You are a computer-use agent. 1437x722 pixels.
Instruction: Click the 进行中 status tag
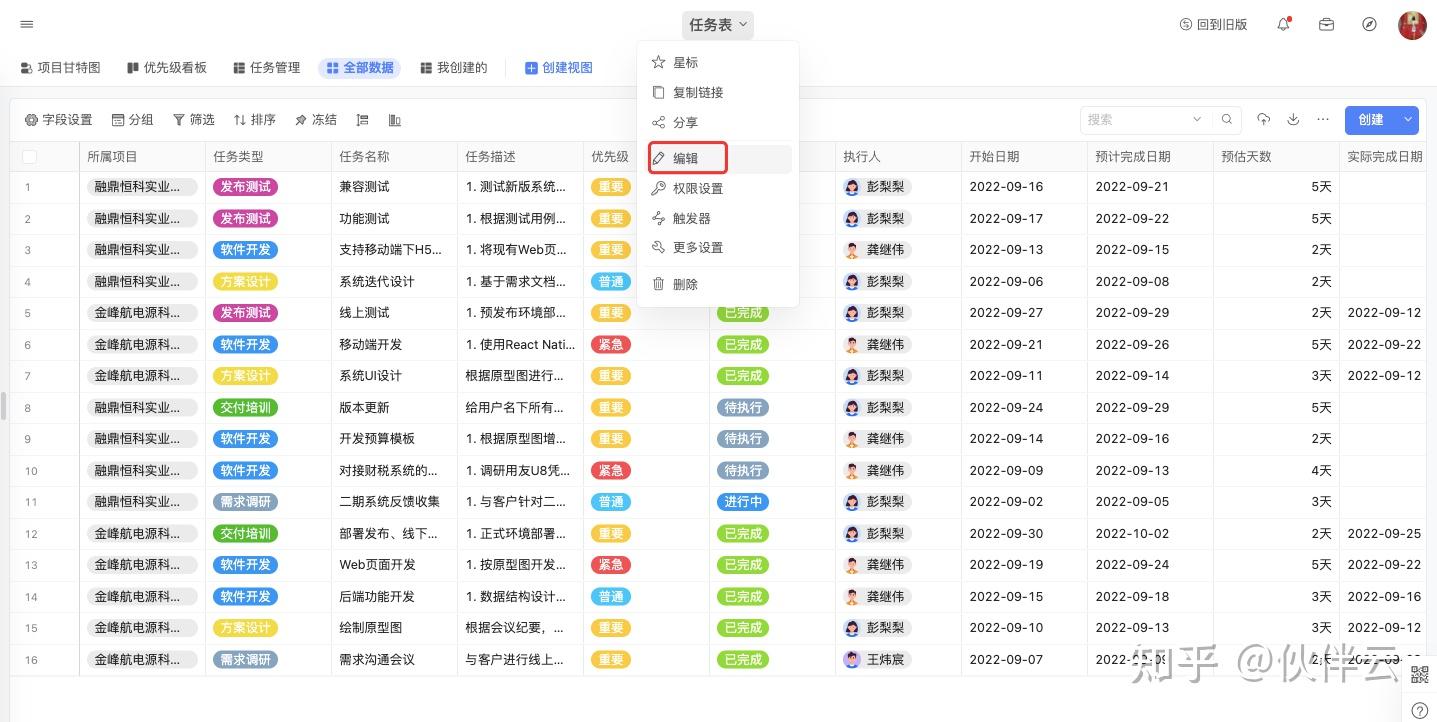click(x=743, y=502)
